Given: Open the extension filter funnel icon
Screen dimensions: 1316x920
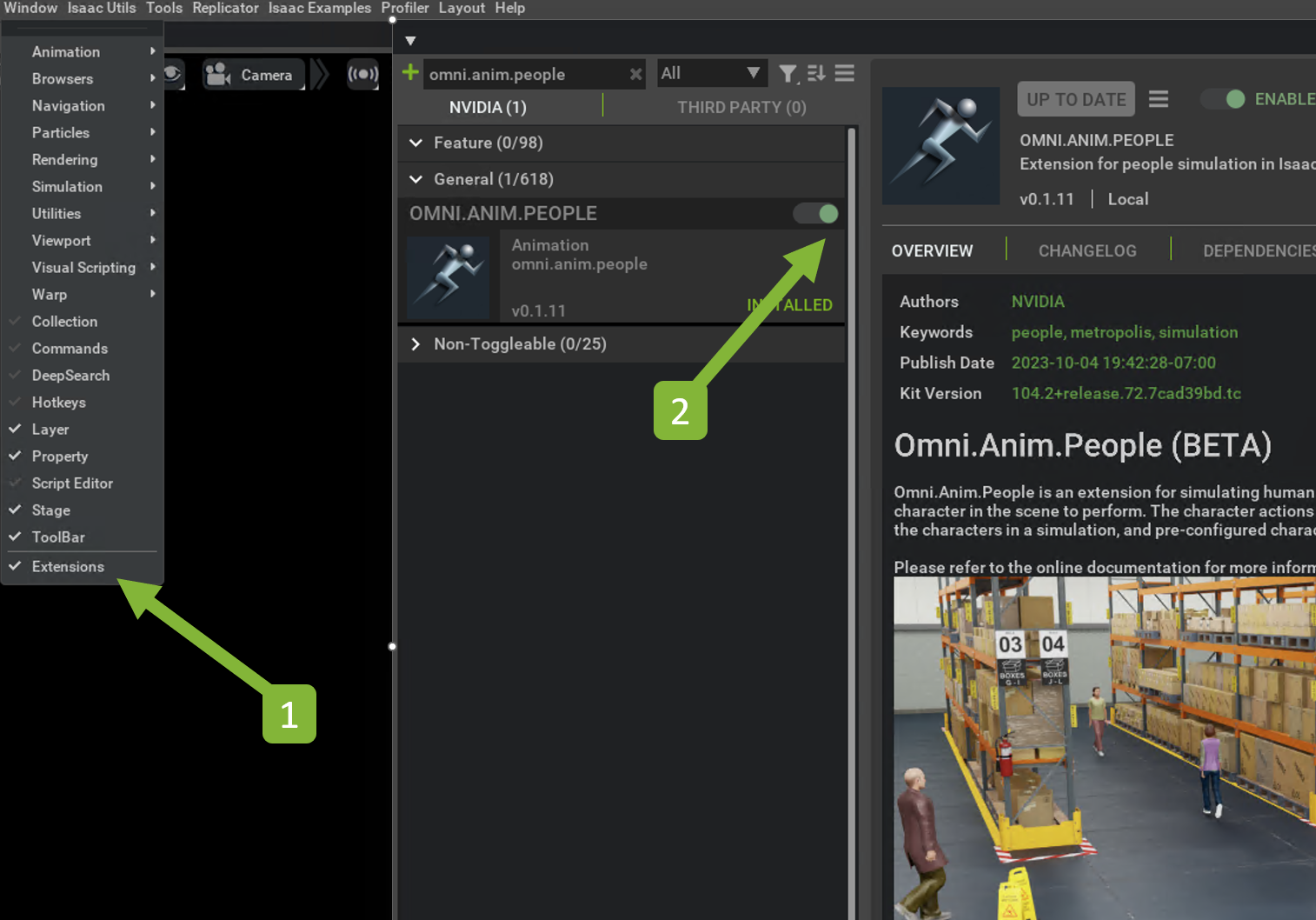Looking at the screenshot, I should [x=788, y=74].
